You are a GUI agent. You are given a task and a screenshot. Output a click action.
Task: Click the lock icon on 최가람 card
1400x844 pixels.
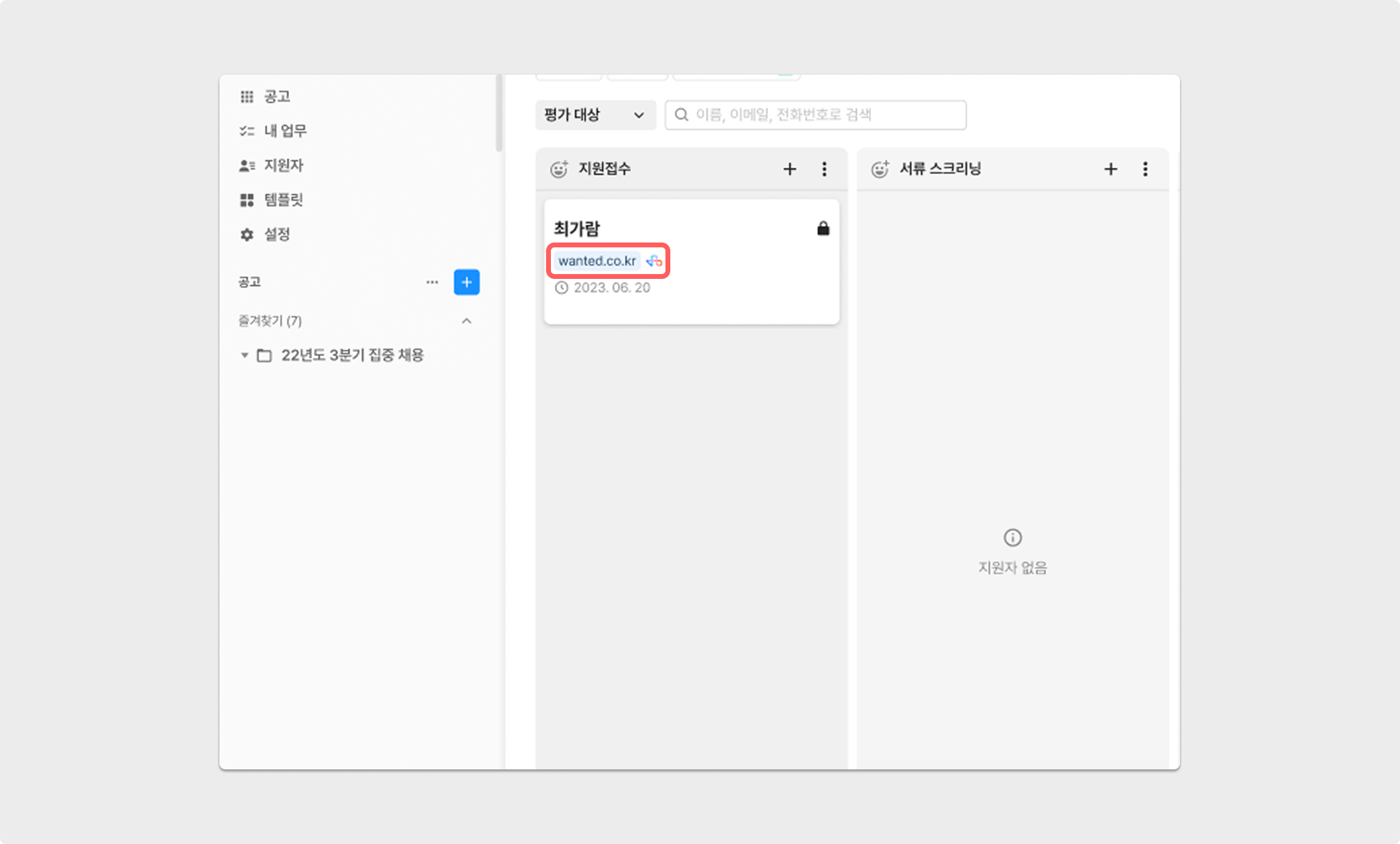tap(822, 229)
